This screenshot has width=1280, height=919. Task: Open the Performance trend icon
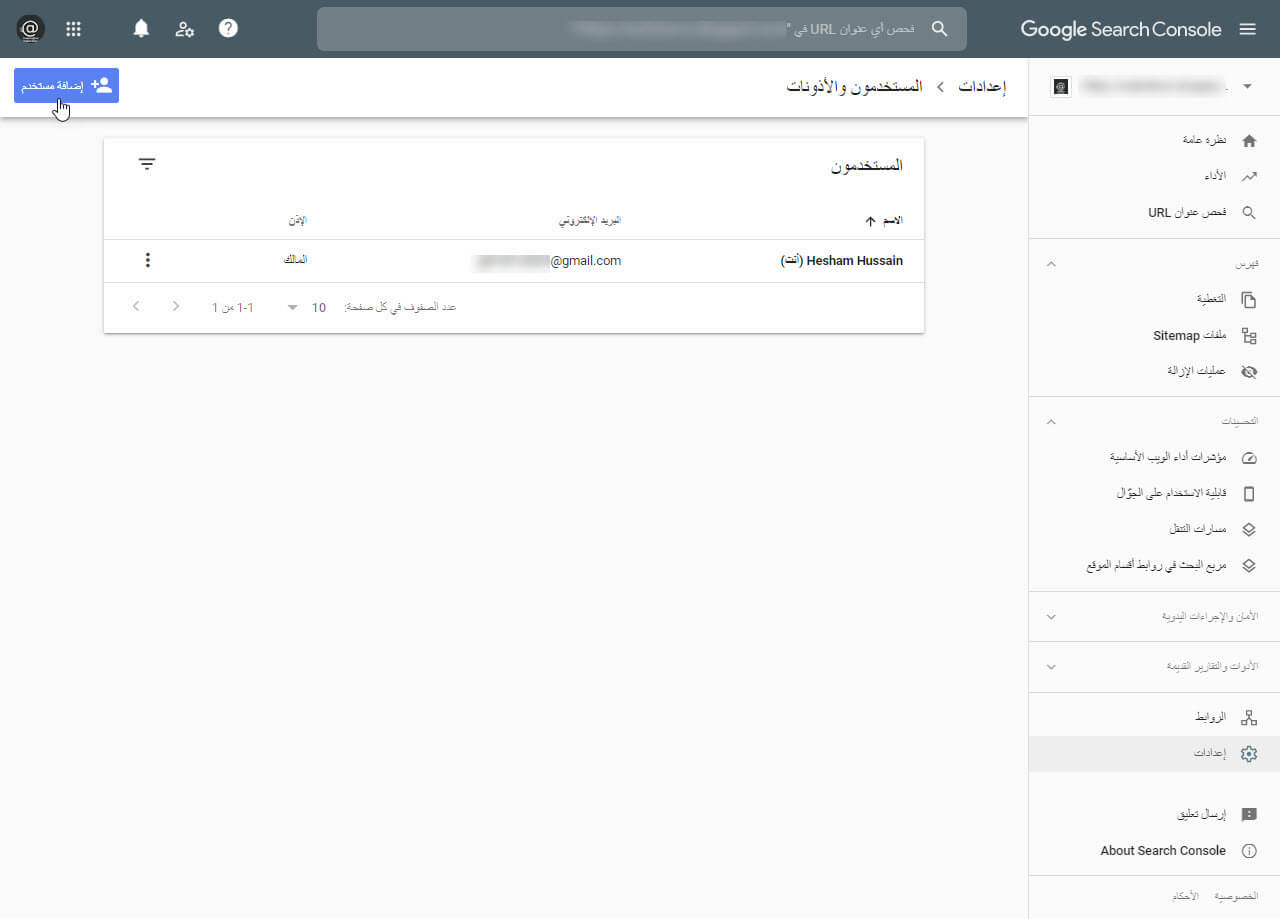click(x=1249, y=176)
